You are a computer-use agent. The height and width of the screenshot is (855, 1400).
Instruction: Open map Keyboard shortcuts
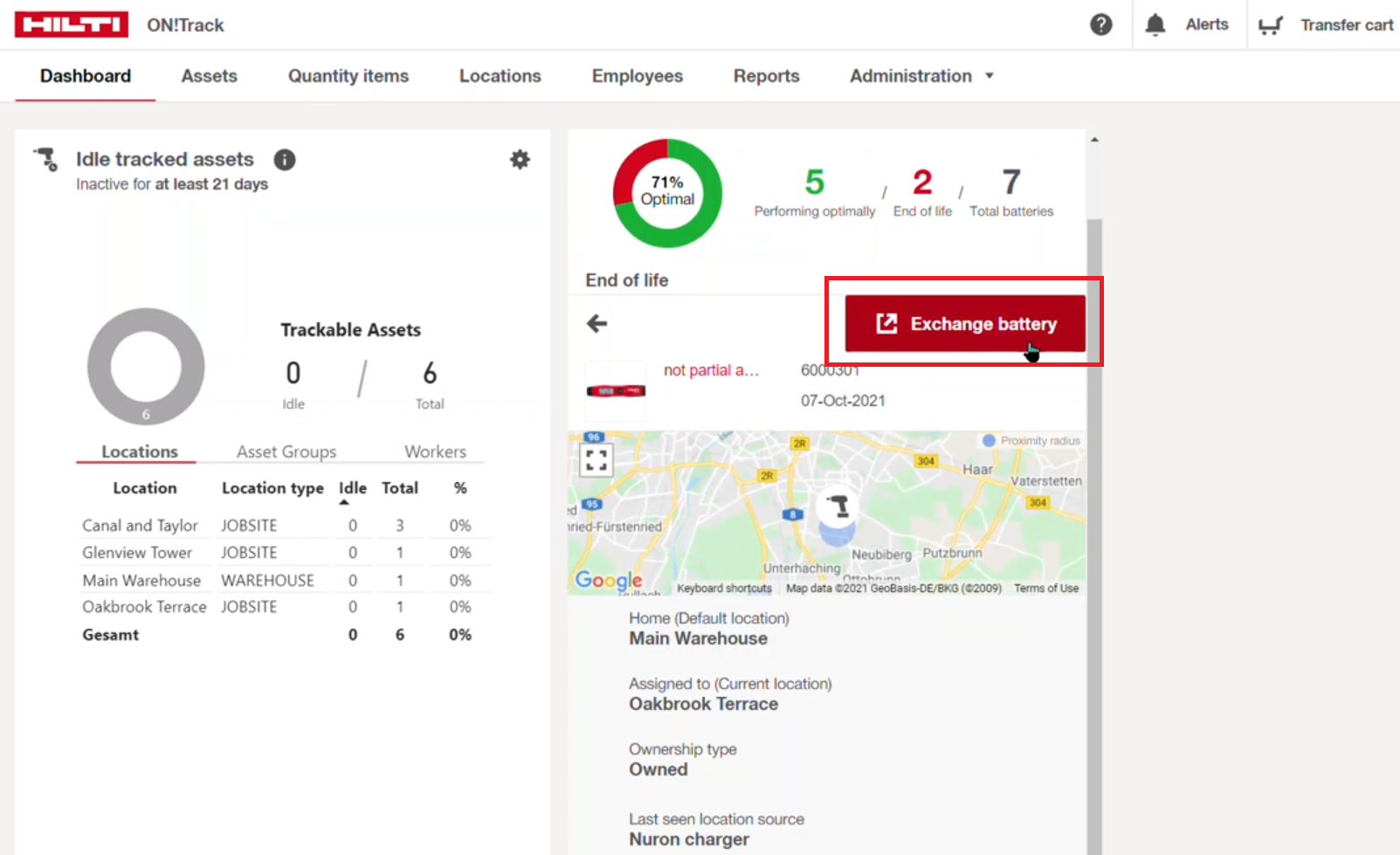click(x=724, y=589)
